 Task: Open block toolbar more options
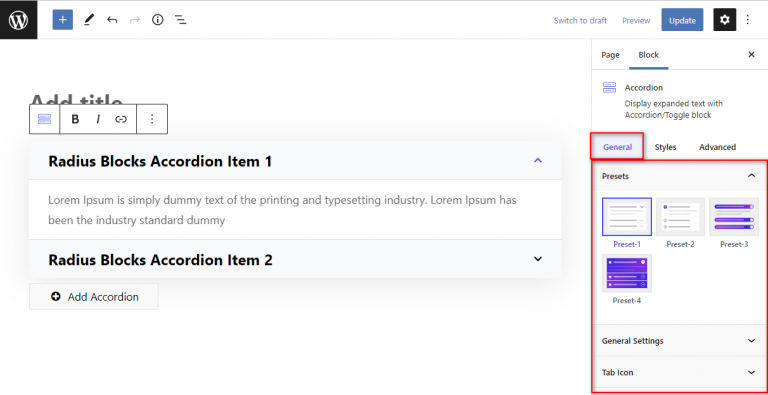tap(152, 119)
